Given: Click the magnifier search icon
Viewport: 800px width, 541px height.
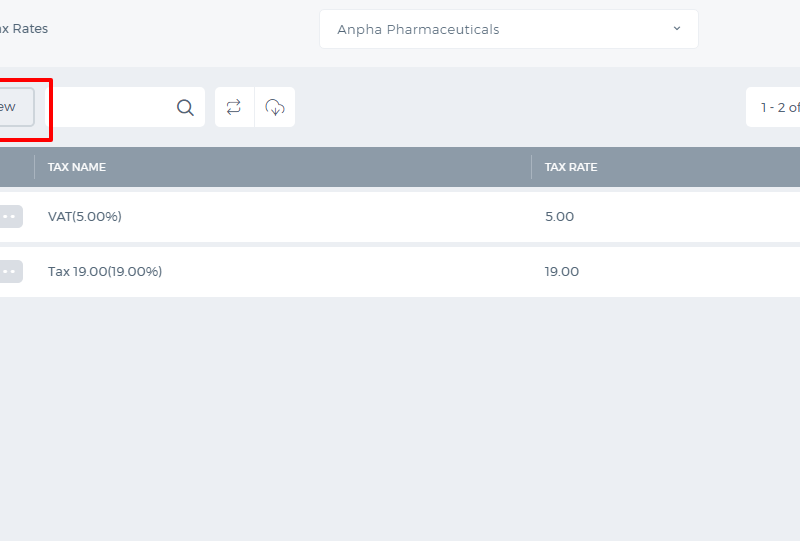Looking at the screenshot, I should point(185,107).
